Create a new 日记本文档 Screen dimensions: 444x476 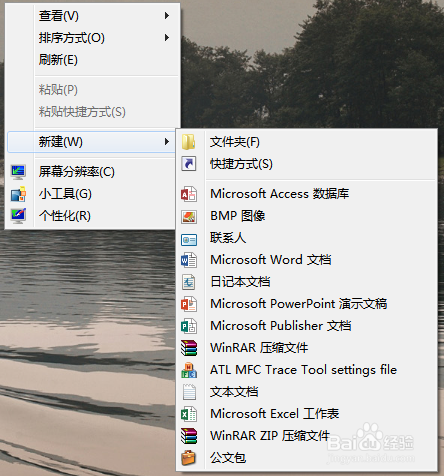click(x=307, y=282)
